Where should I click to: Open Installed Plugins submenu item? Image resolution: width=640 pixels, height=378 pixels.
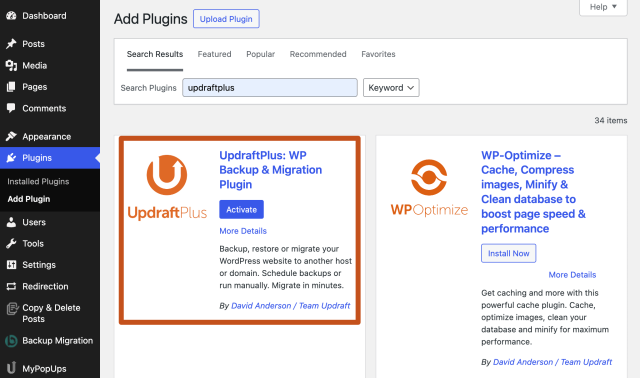click(38, 182)
